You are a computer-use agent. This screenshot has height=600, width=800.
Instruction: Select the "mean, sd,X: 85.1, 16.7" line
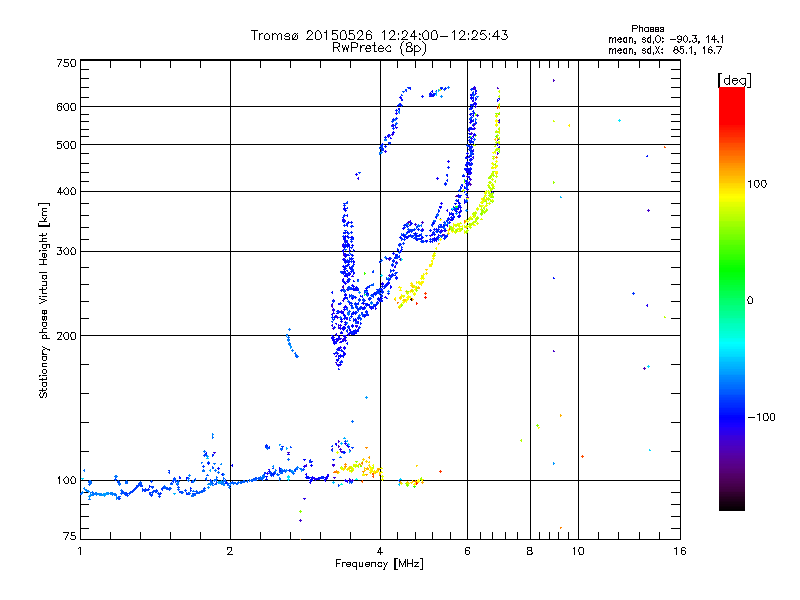pos(665,50)
